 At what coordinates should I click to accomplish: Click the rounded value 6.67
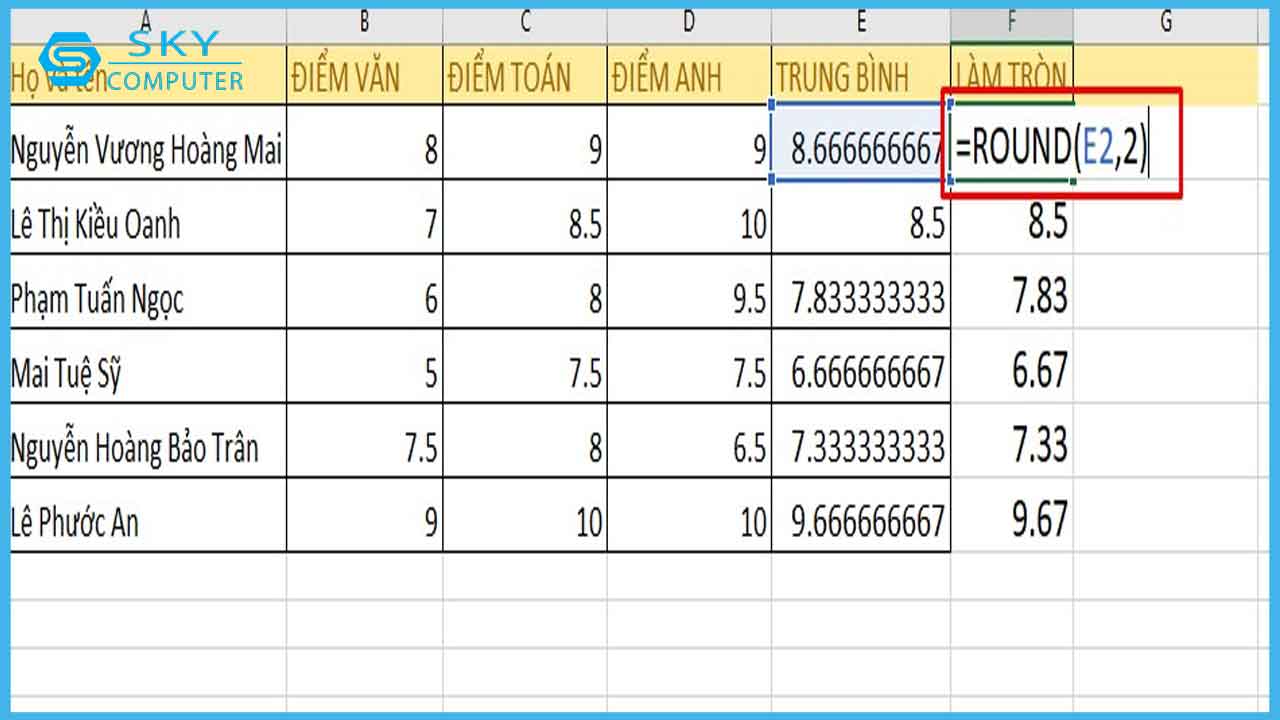coord(1012,366)
